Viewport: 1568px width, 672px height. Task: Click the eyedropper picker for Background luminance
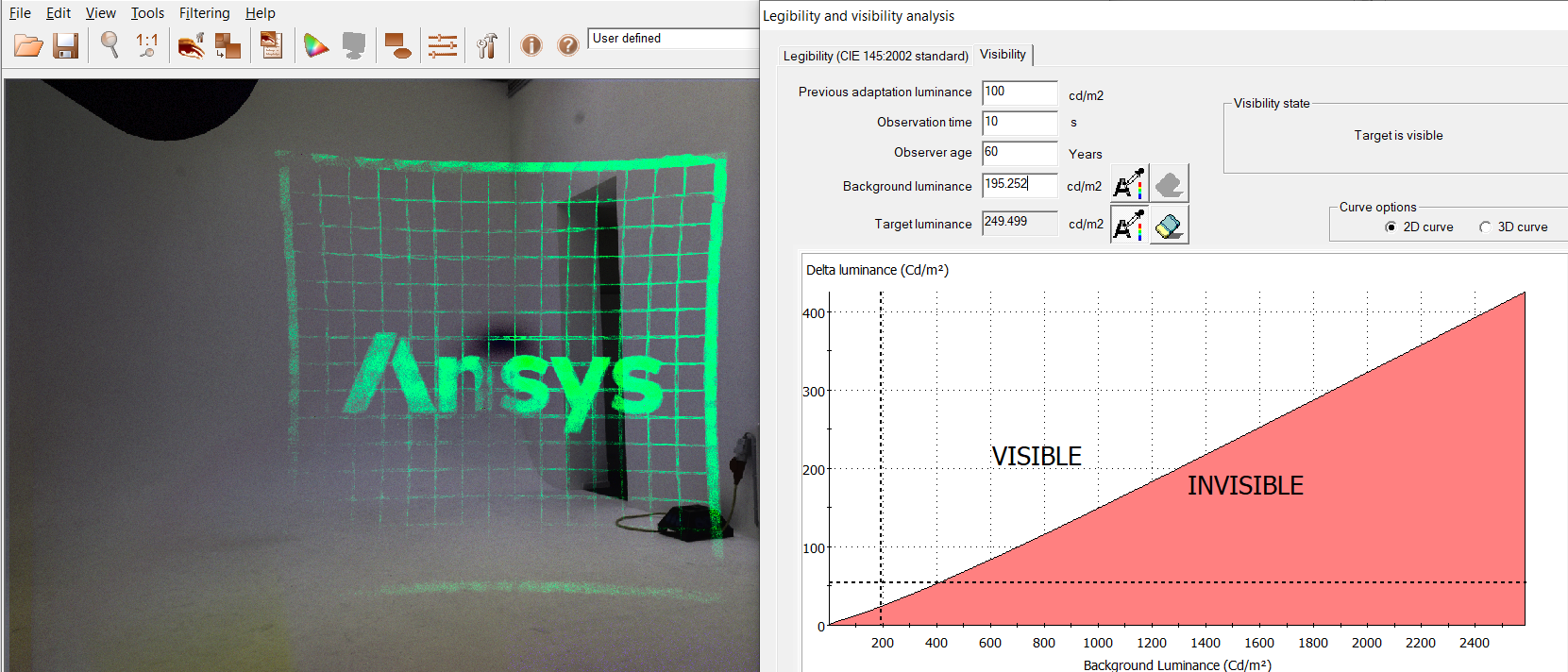1129,183
